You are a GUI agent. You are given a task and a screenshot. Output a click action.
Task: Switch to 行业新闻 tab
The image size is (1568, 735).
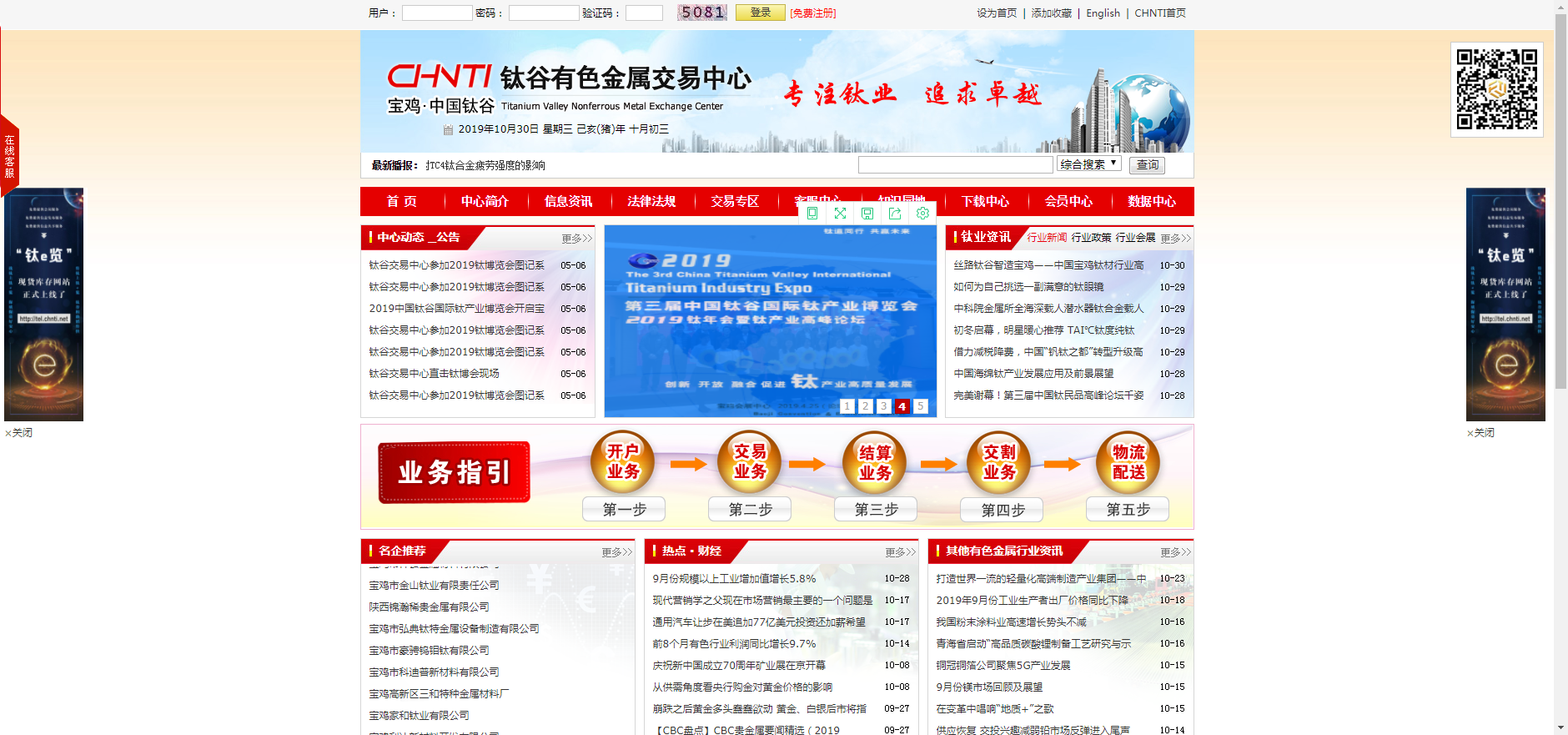point(1047,238)
